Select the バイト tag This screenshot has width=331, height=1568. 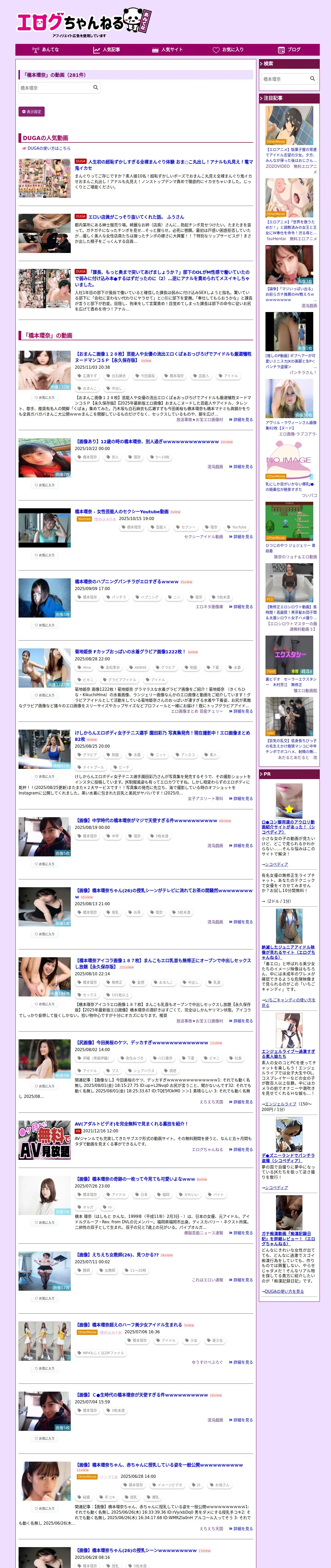click(x=216, y=1195)
